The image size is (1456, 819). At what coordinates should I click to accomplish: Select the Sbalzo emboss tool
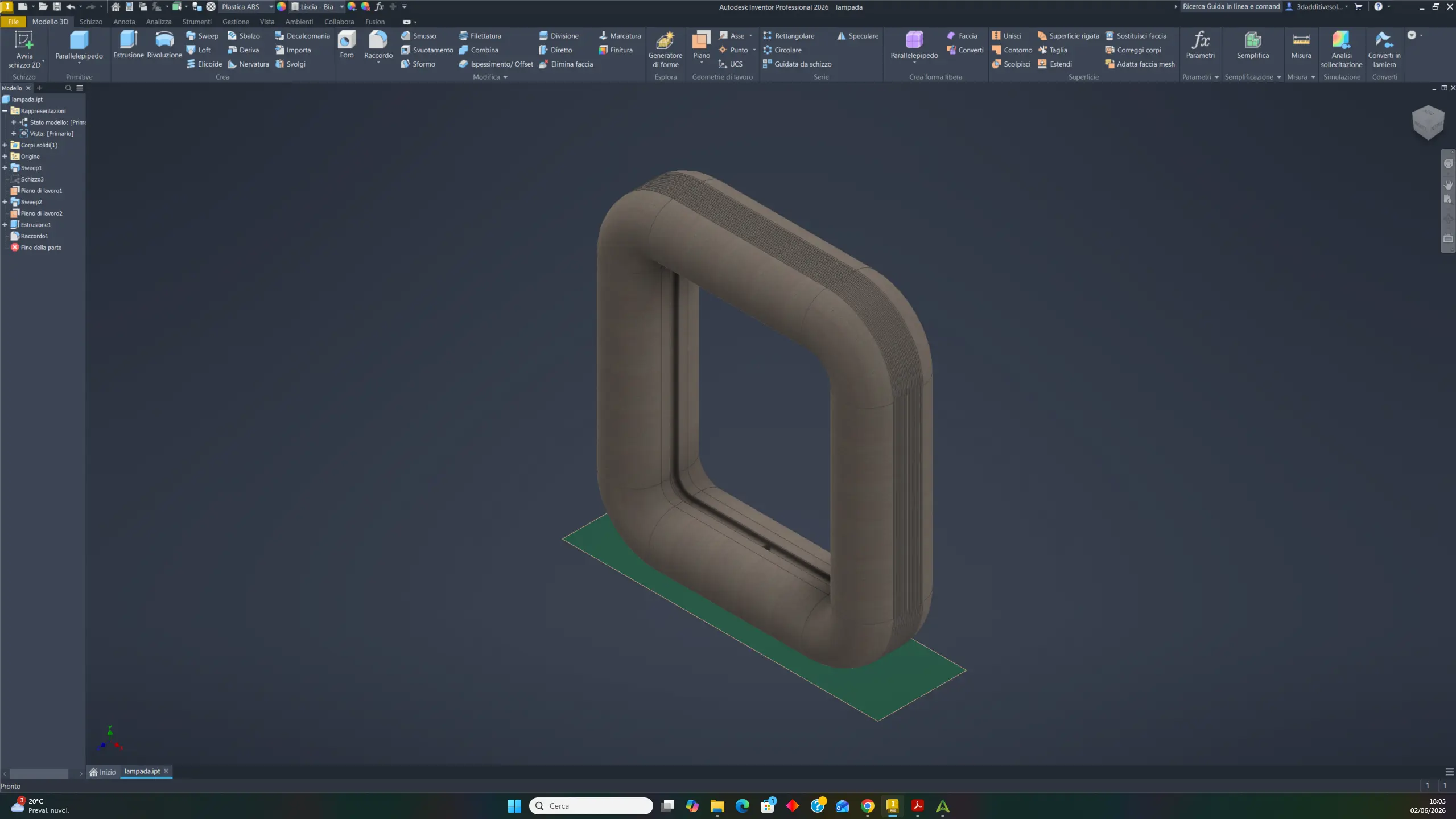tap(244, 36)
